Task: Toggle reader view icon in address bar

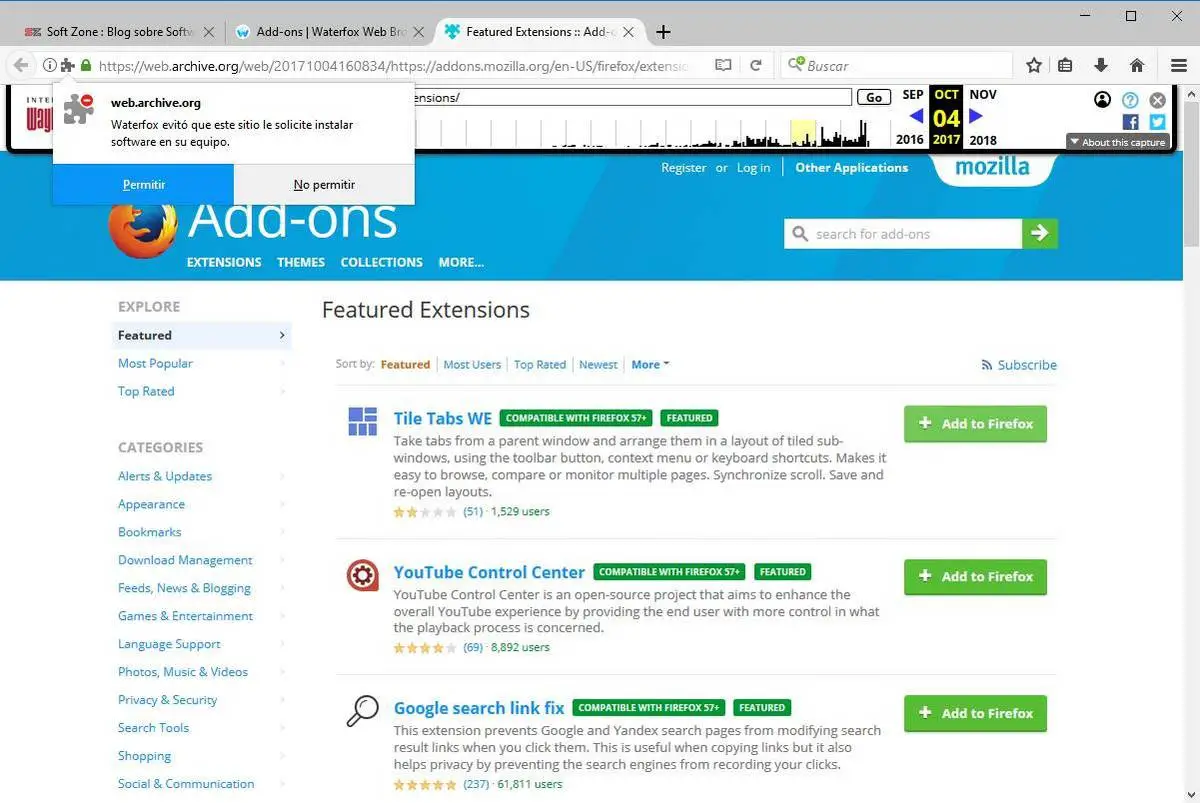Action: (x=723, y=65)
